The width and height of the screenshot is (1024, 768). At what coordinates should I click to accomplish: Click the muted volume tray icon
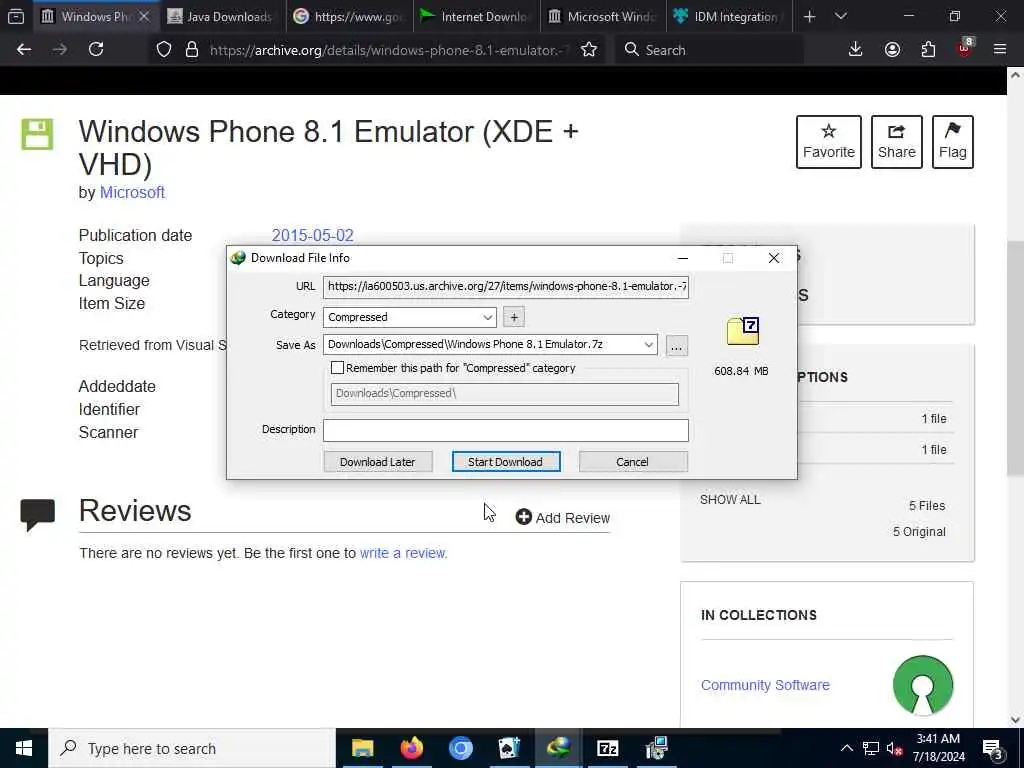pyautogui.click(x=894, y=748)
